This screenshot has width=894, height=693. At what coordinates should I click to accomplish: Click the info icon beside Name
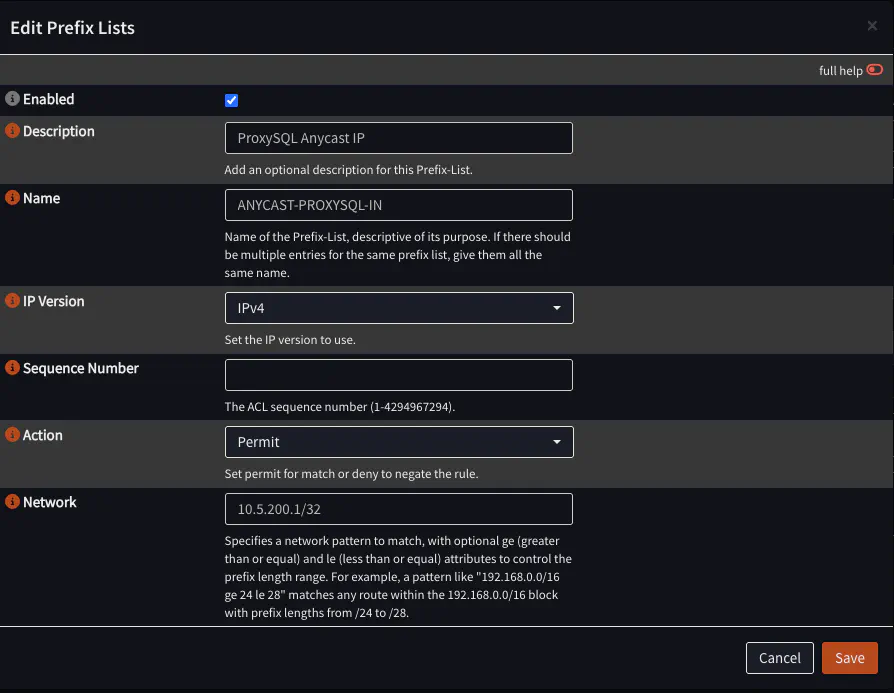(x=12, y=197)
